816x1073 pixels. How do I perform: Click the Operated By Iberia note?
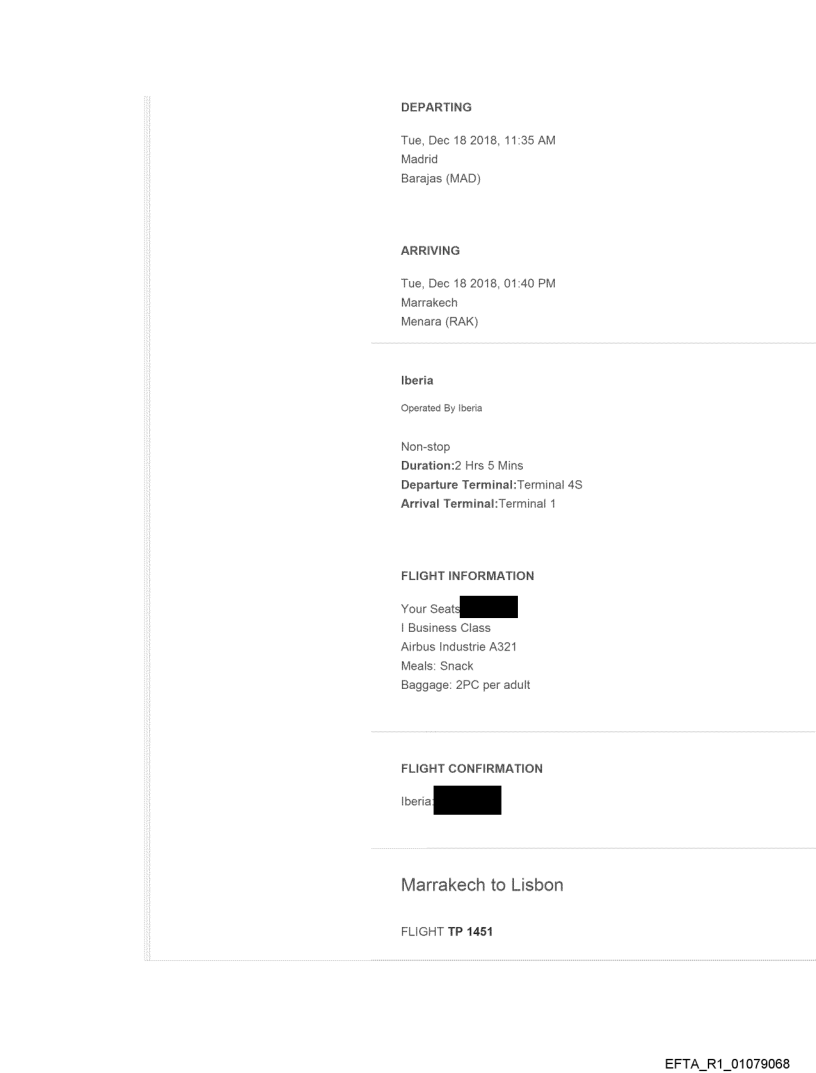(447, 408)
